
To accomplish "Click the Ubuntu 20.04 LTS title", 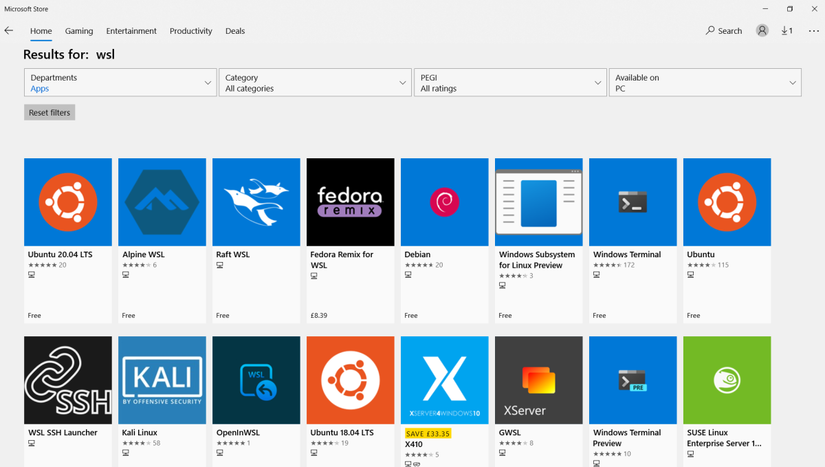I will tap(60, 255).
